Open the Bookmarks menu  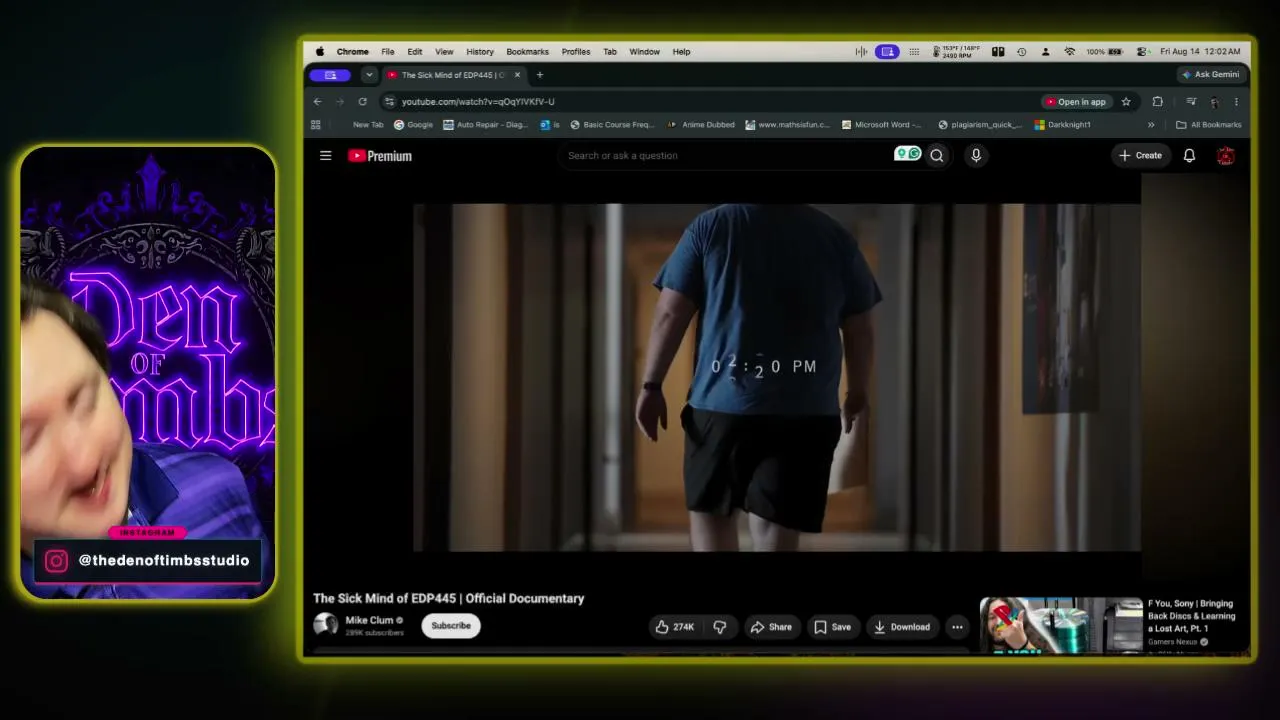[527, 52]
